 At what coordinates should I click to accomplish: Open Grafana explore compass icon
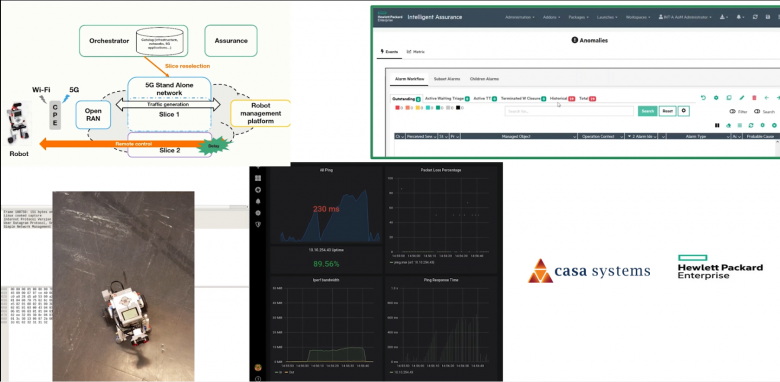tap(258, 190)
